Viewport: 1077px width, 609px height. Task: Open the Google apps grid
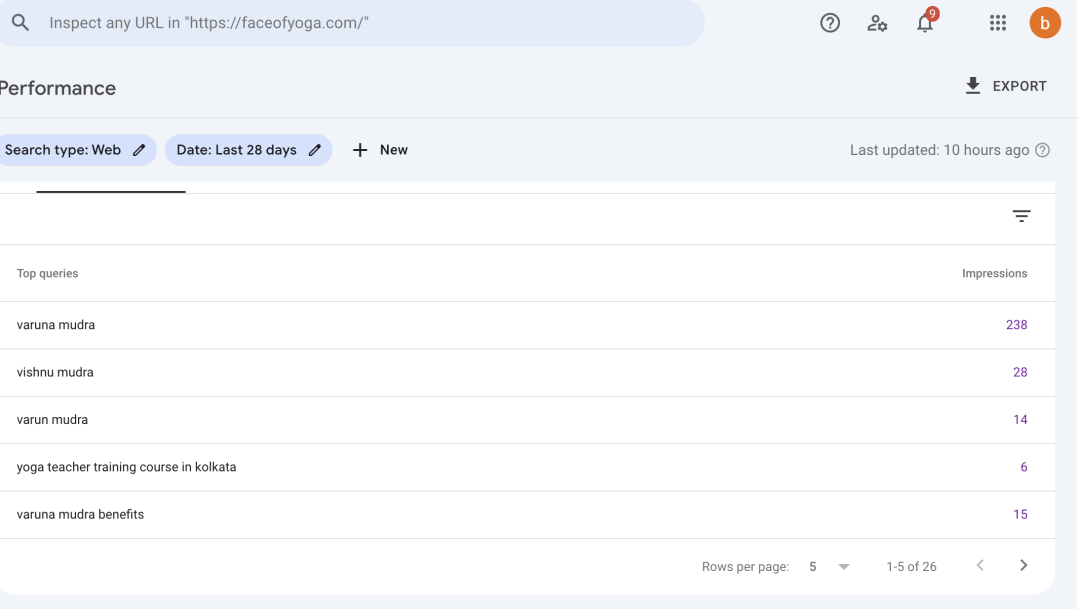(x=997, y=23)
